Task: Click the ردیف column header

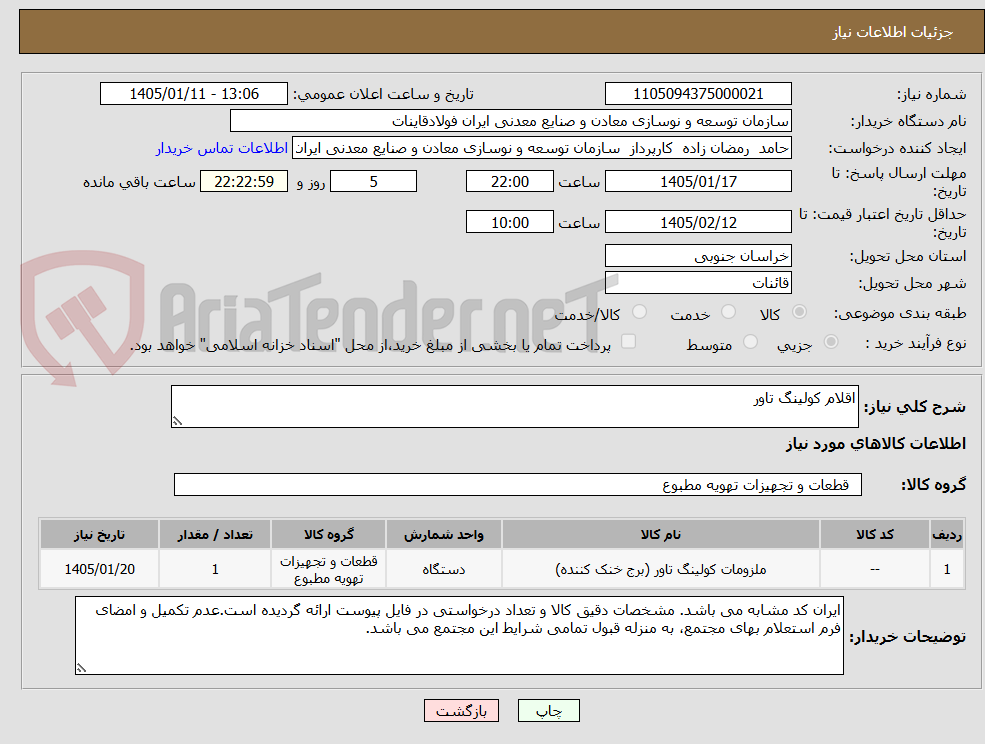Action: coord(947,534)
